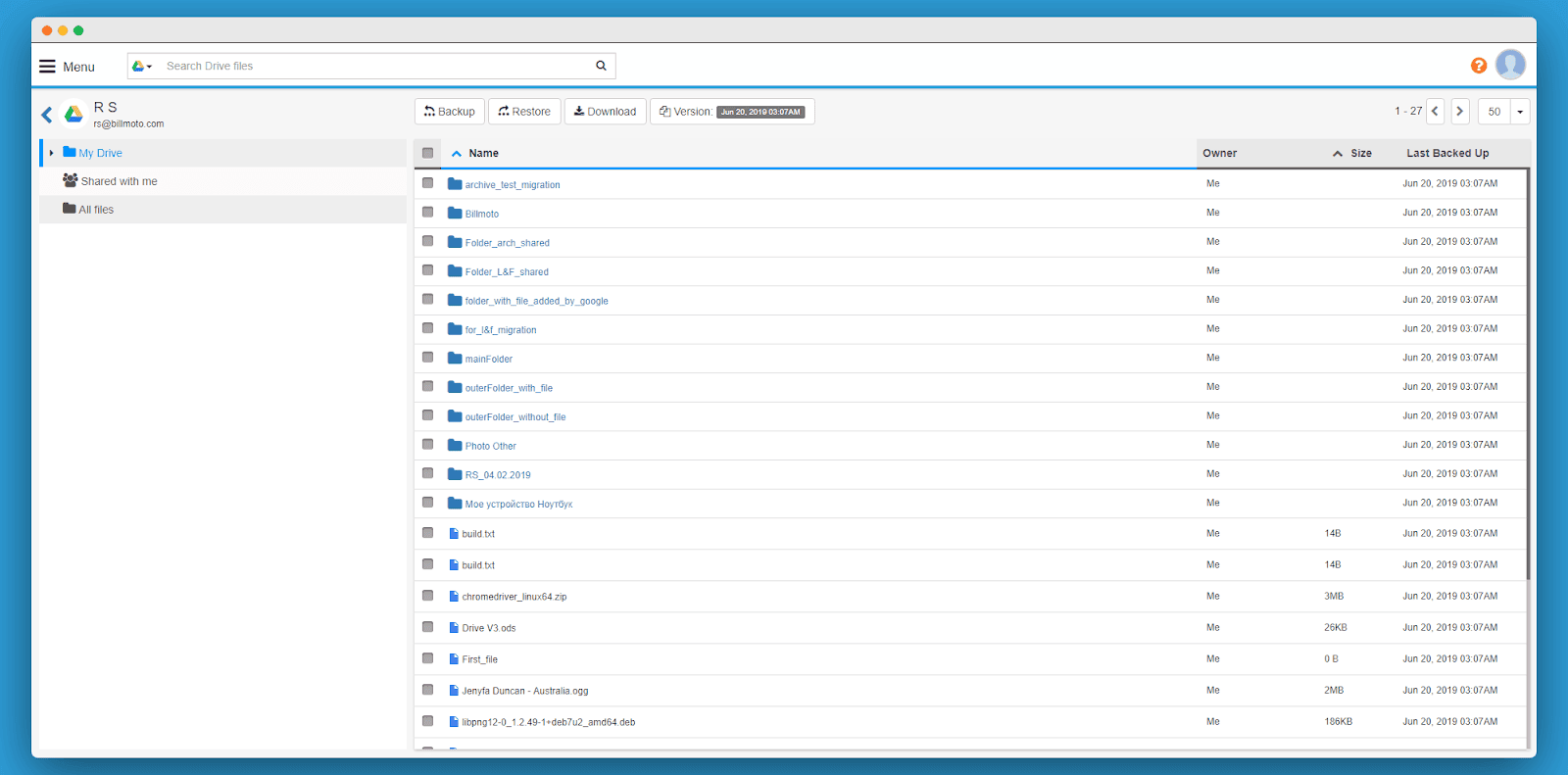This screenshot has width=1568, height=775.
Task: Sort by Size column
Action: (x=1360, y=154)
